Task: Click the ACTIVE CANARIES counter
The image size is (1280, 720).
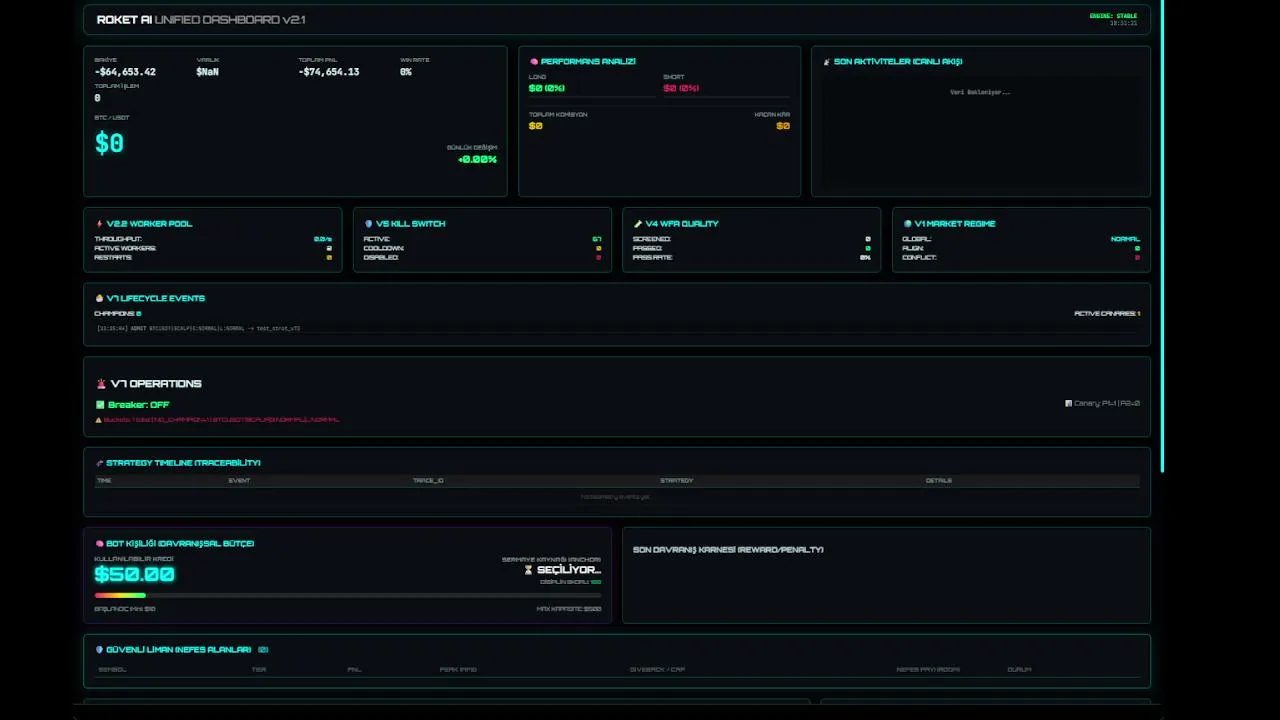Action: tap(1107, 314)
